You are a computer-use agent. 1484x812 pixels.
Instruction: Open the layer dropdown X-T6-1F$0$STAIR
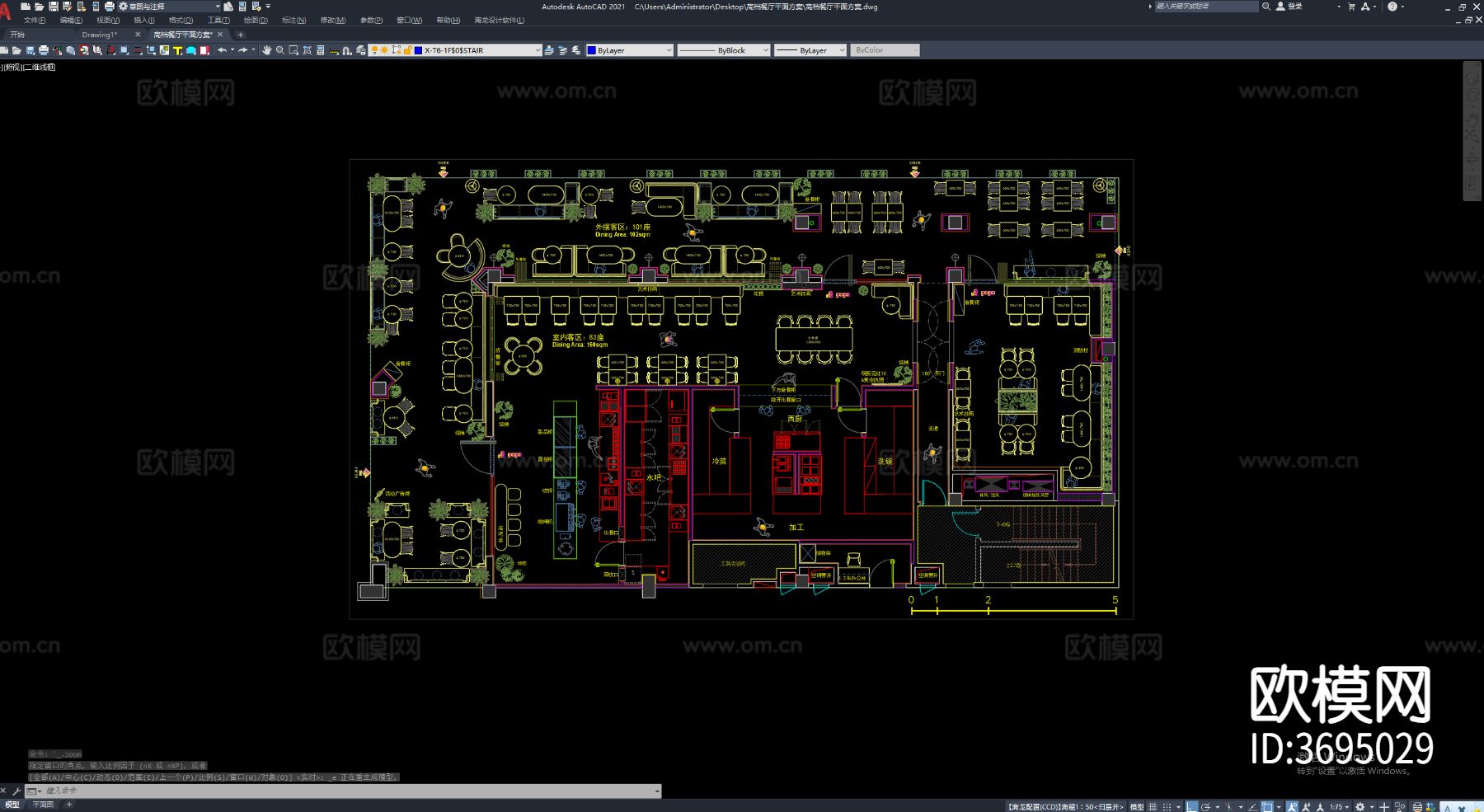(455, 50)
